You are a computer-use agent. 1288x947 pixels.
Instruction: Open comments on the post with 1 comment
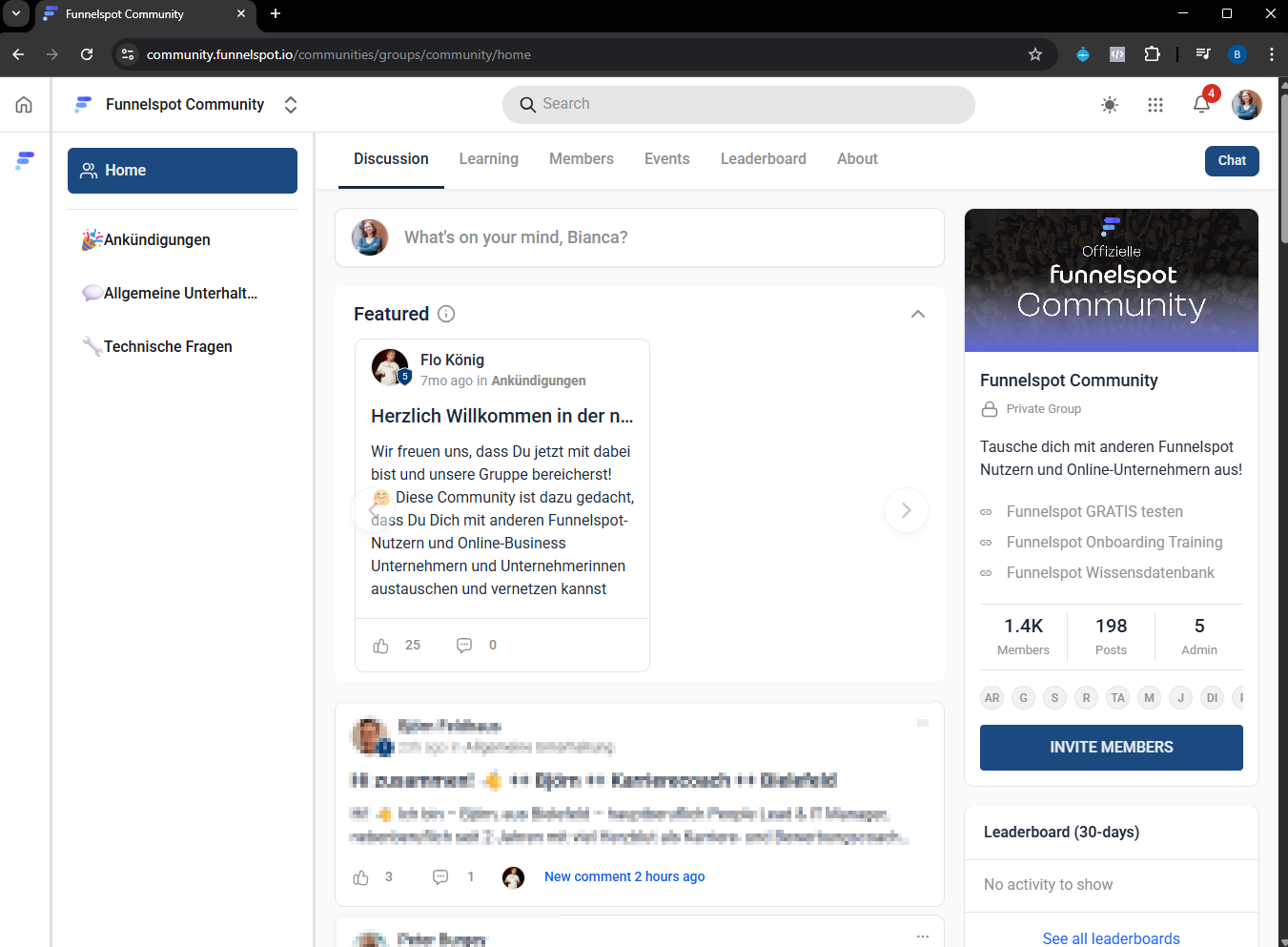coord(440,877)
